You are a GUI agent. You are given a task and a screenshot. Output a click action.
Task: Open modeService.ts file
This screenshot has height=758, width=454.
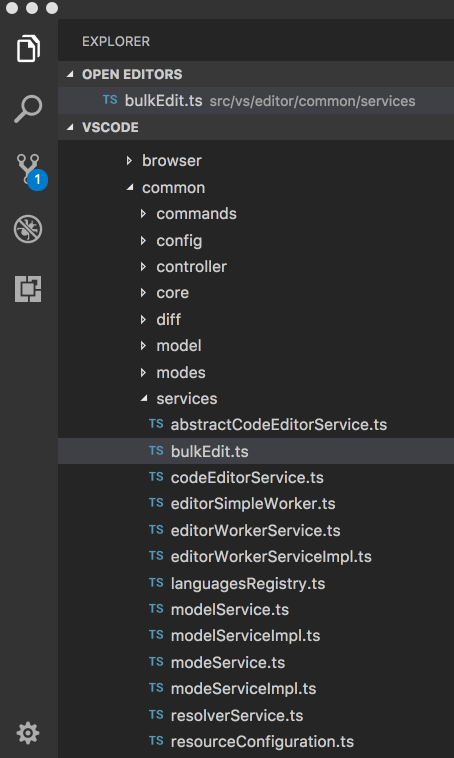[x=228, y=662]
